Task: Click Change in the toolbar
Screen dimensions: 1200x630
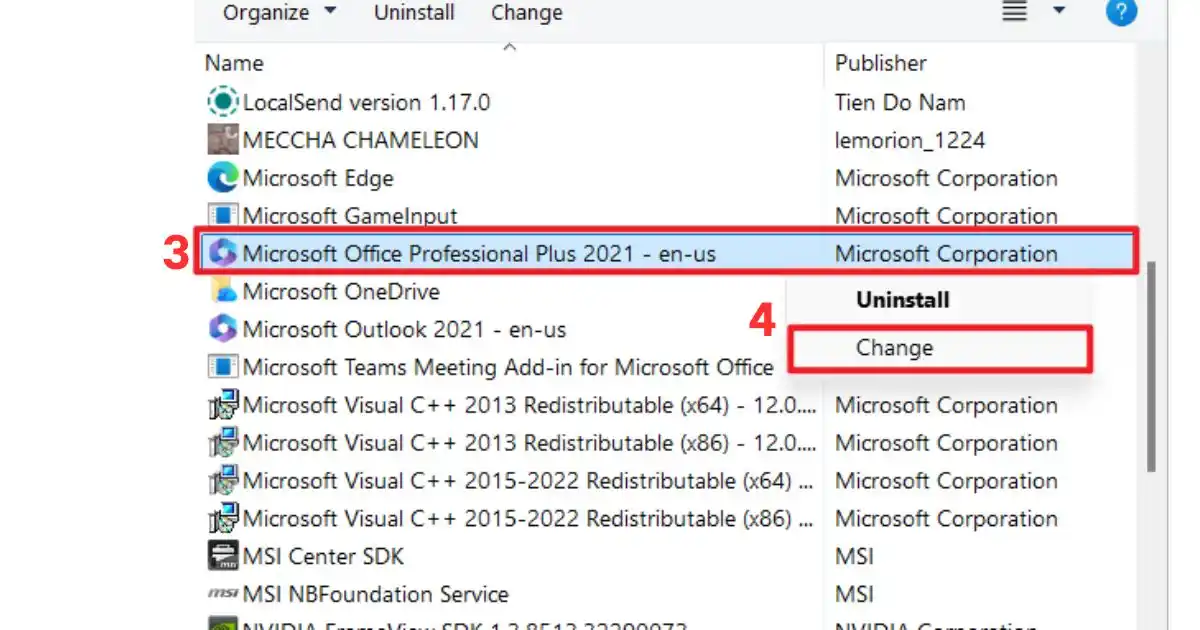Action: [x=527, y=12]
